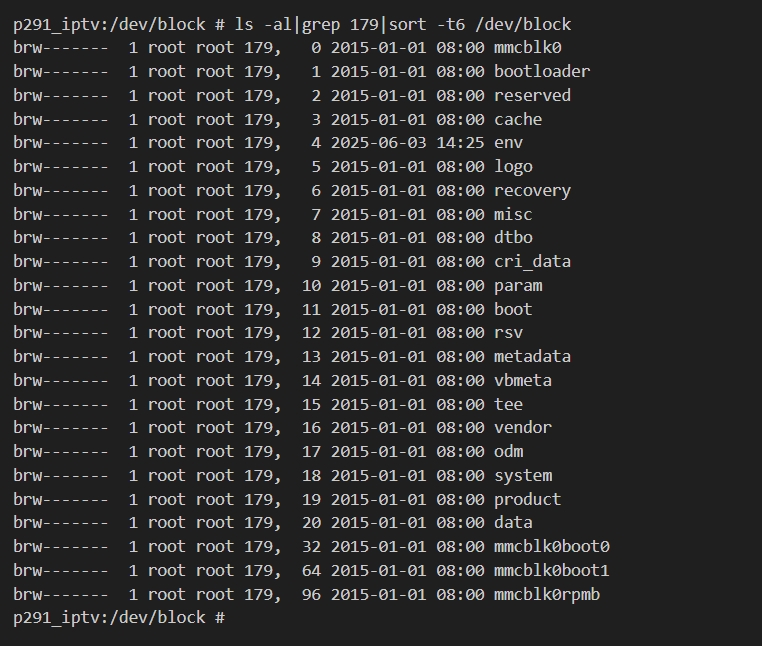Click the 2025-06-03 date on env row
The height and width of the screenshot is (646, 762).
(378, 143)
